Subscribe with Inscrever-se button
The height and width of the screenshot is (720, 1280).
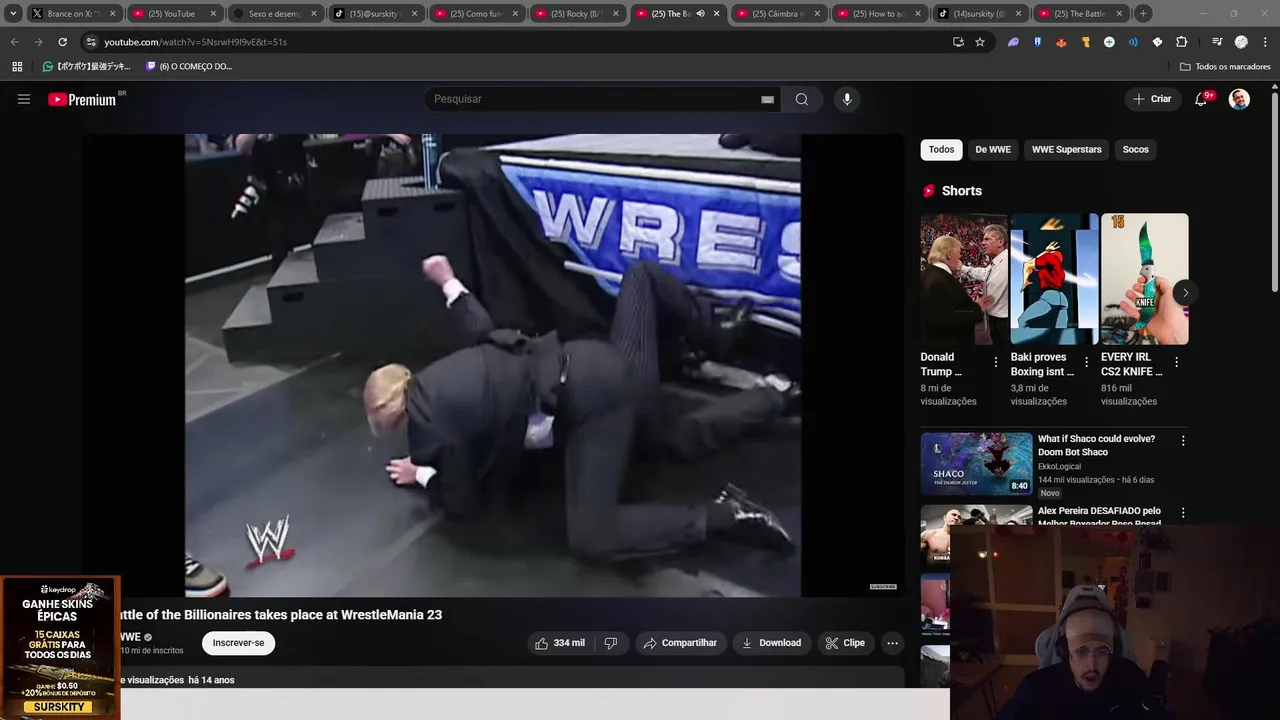[x=238, y=643]
